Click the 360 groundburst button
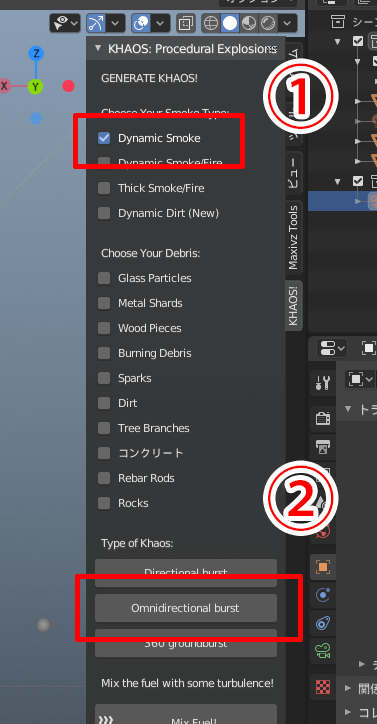 tap(186, 643)
